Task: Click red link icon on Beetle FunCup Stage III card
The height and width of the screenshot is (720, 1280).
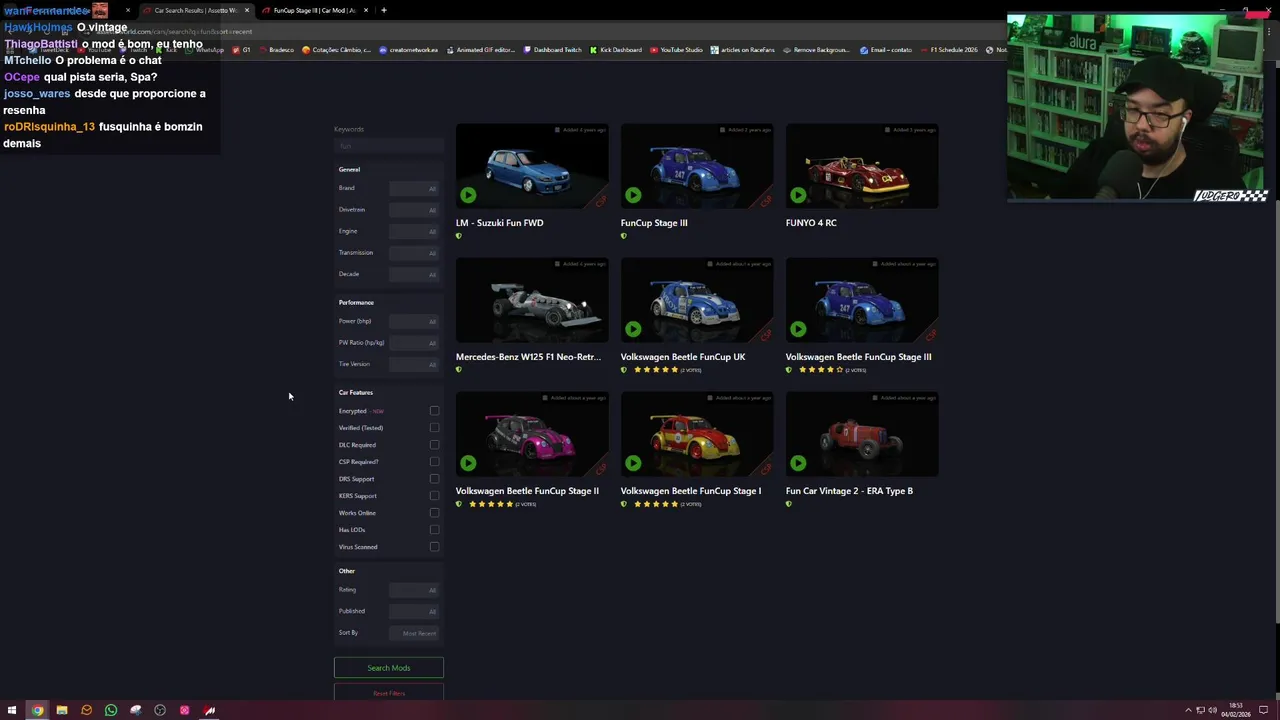Action: click(931, 335)
